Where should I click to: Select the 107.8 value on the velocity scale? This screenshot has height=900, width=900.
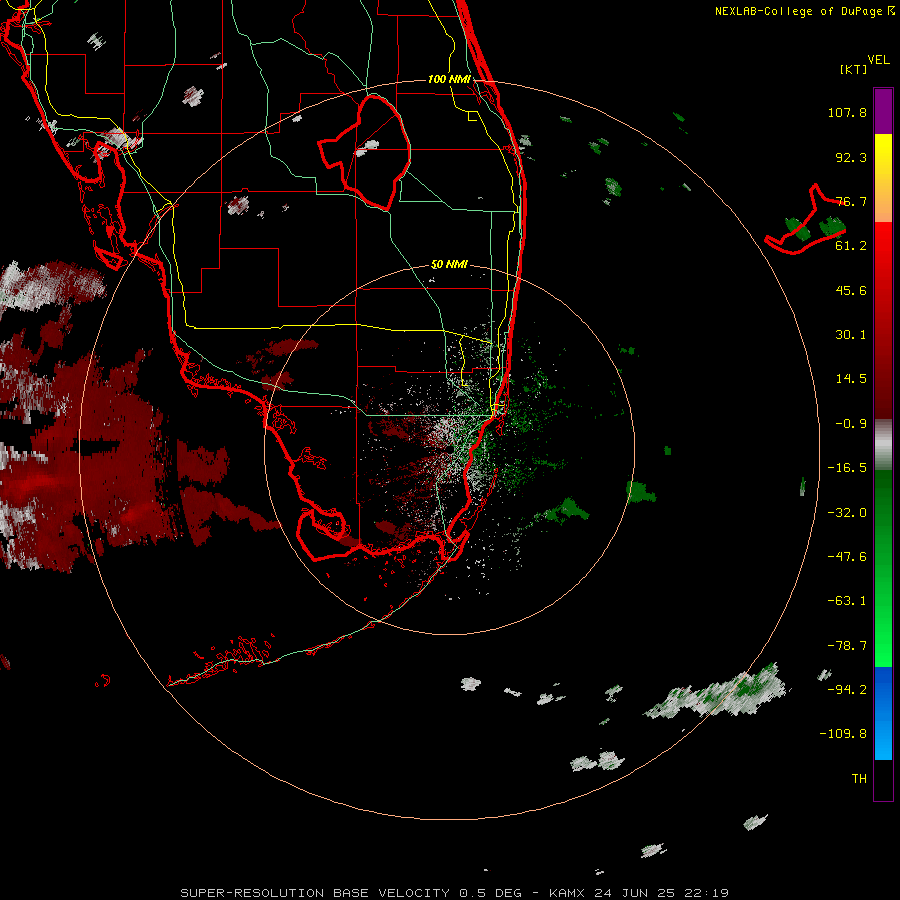[x=847, y=112]
